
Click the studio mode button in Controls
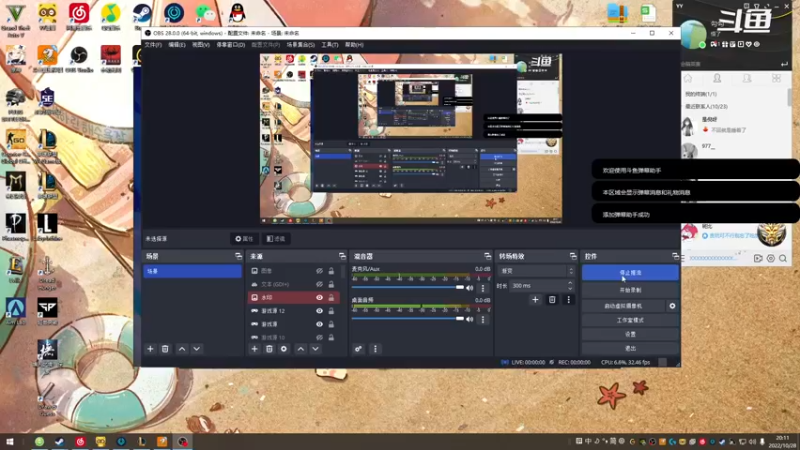(x=630, y=320)
